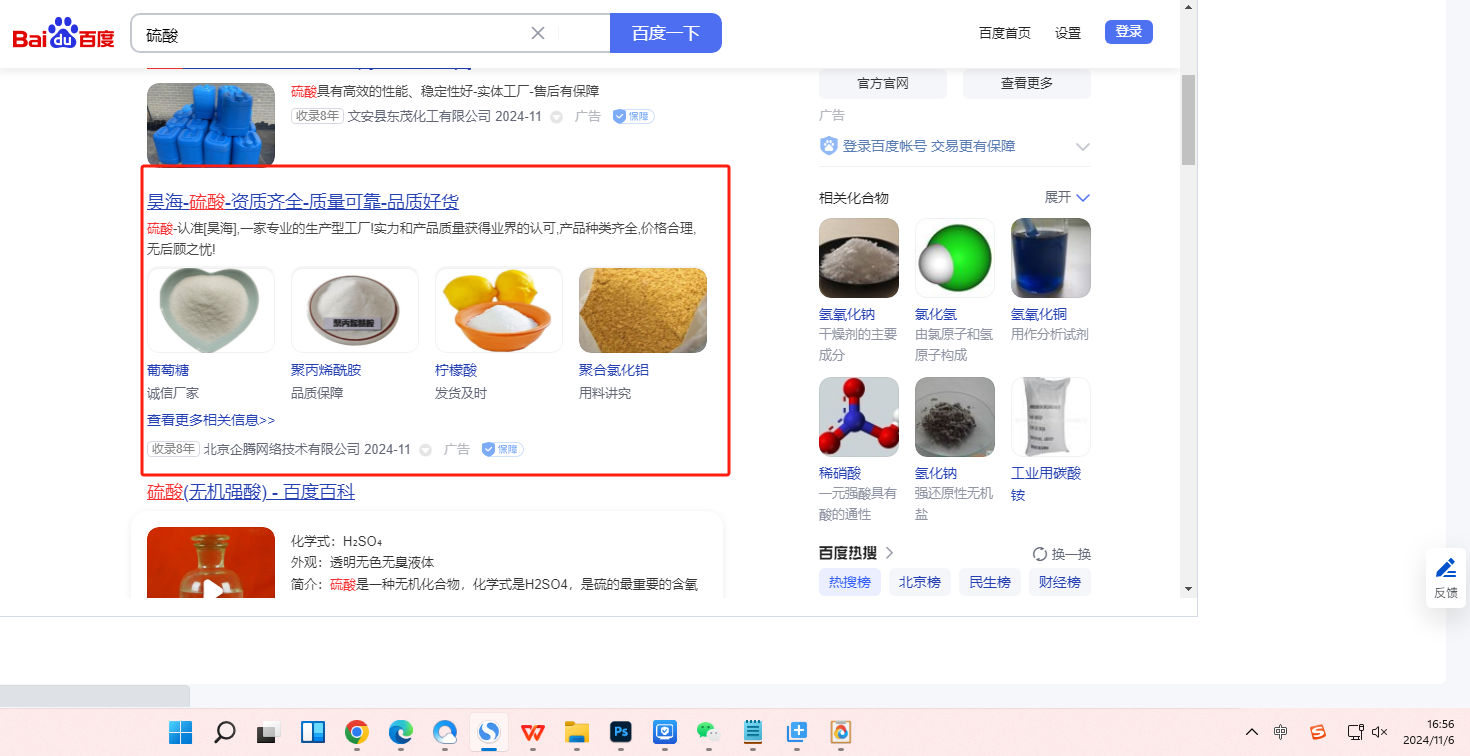The width and height of the screenshot is (1470, 756).
Task: Click the page vertical scrollbar thumb
Action: pos(1188,119)
